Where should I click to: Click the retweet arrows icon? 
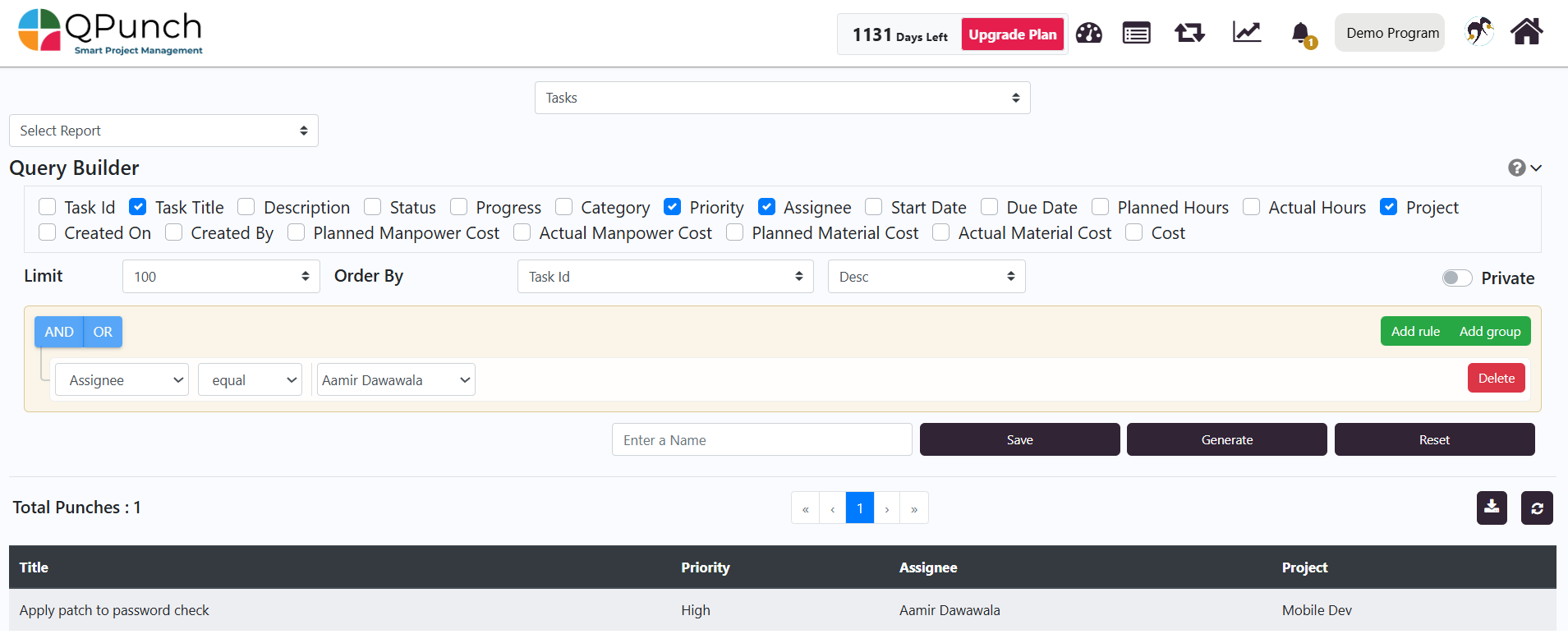(1189, 34)
